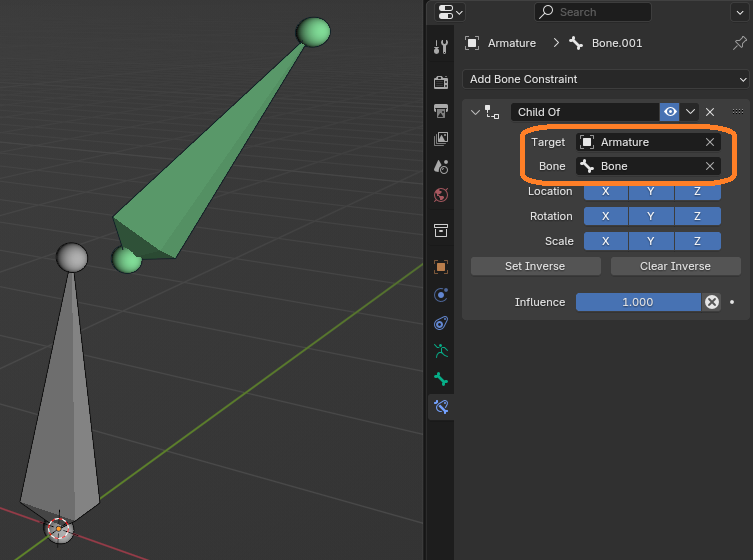
Task: Clear the Target Armature object
Action: point(710,142)
